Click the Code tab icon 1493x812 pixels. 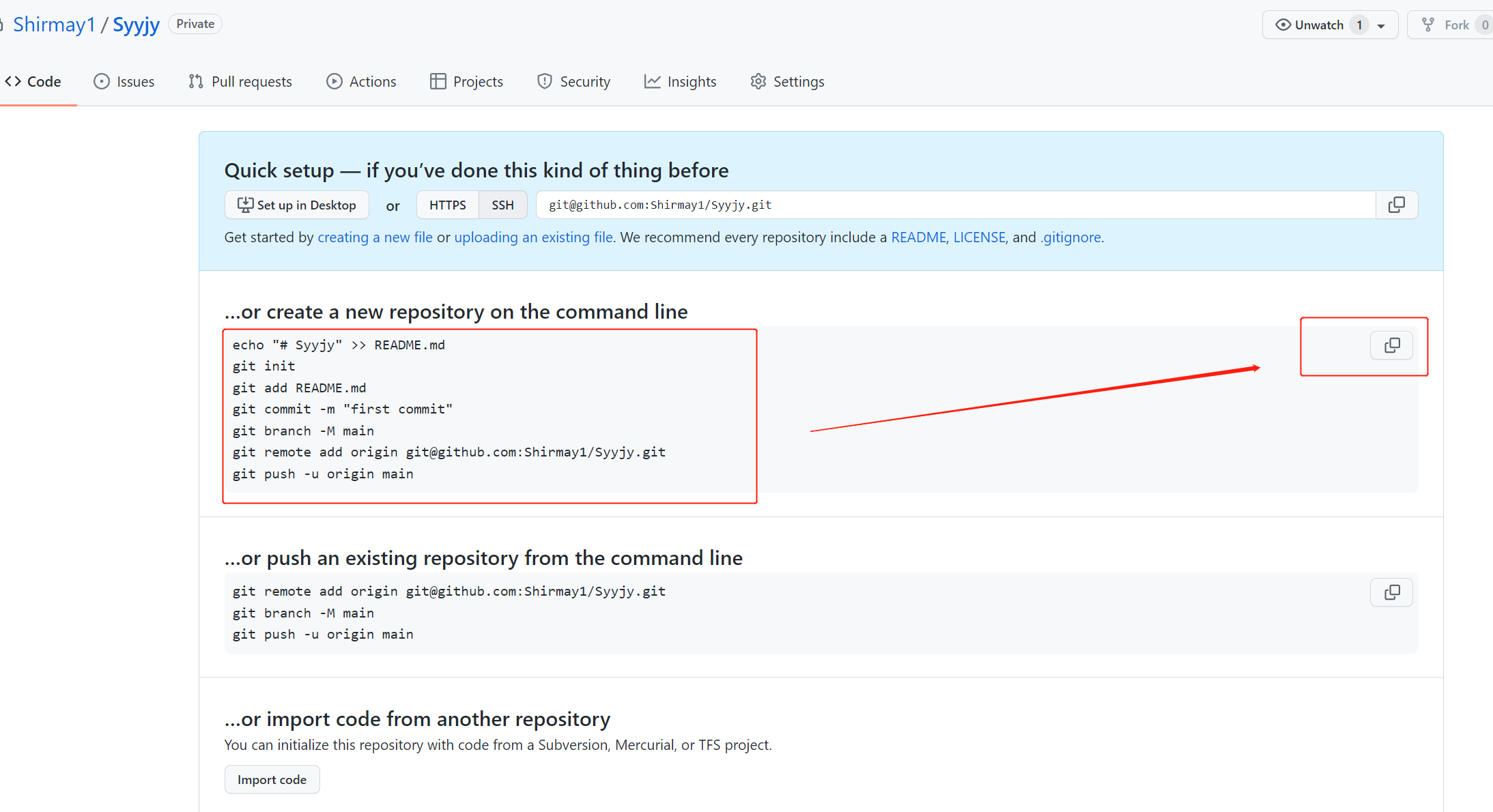(12, 81)
